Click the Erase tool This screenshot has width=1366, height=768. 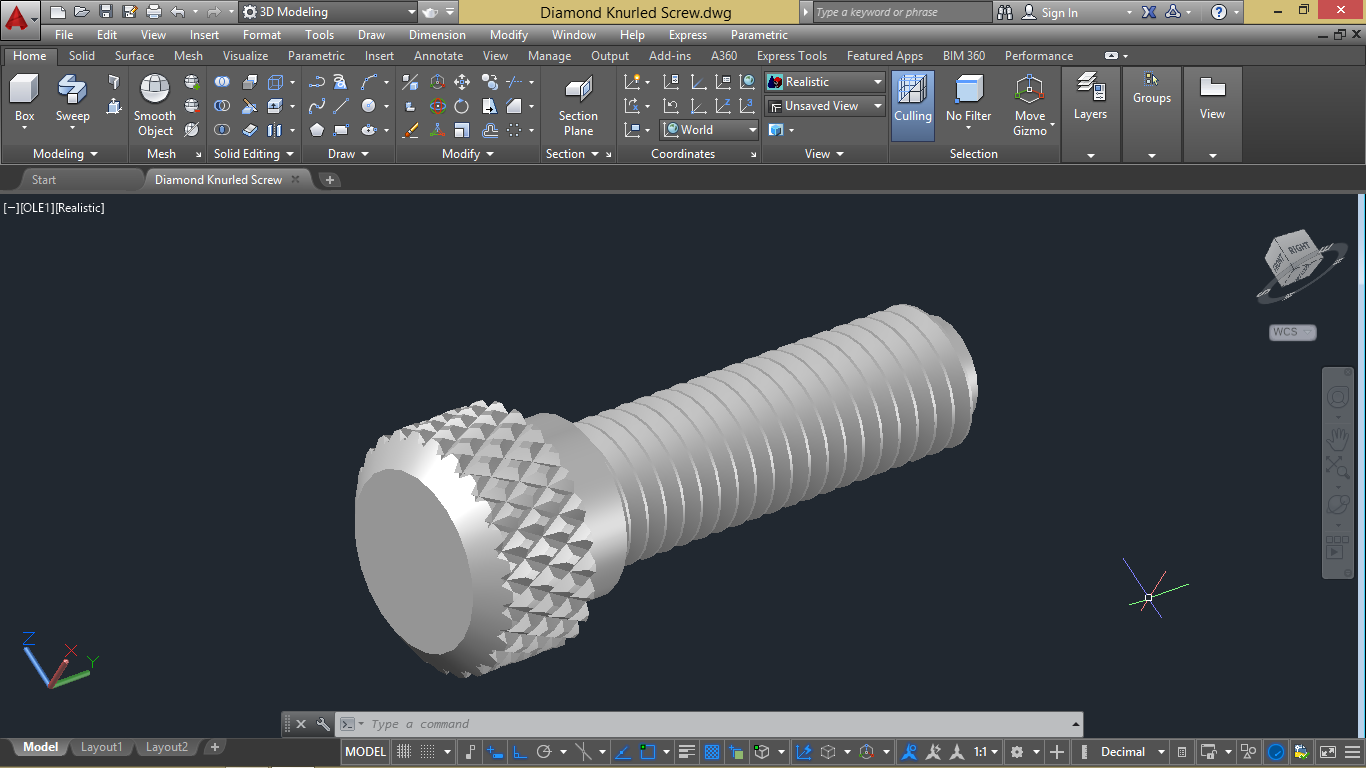(x=410, y=130)
